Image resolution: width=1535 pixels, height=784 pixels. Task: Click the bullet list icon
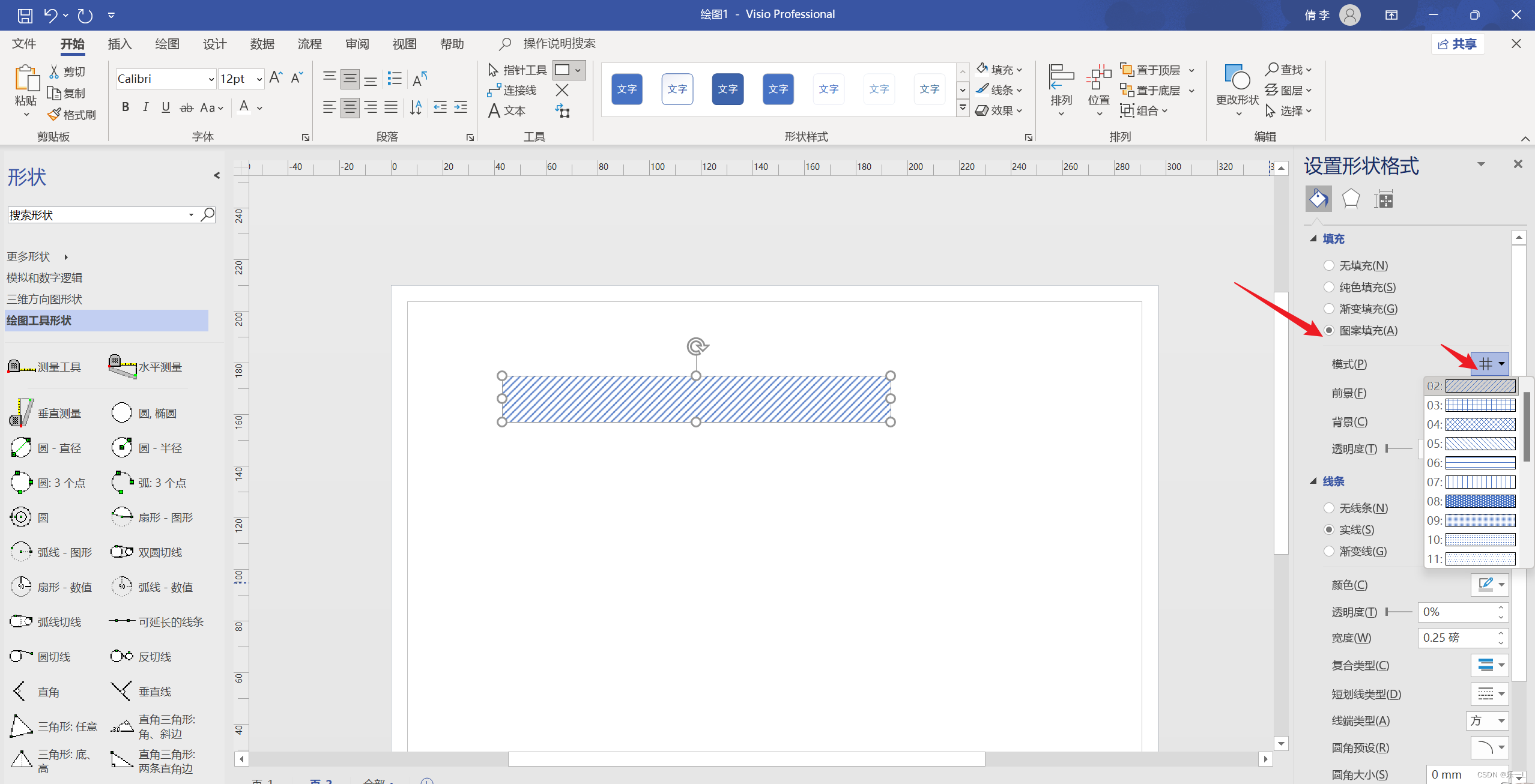[x=394, y=79]
